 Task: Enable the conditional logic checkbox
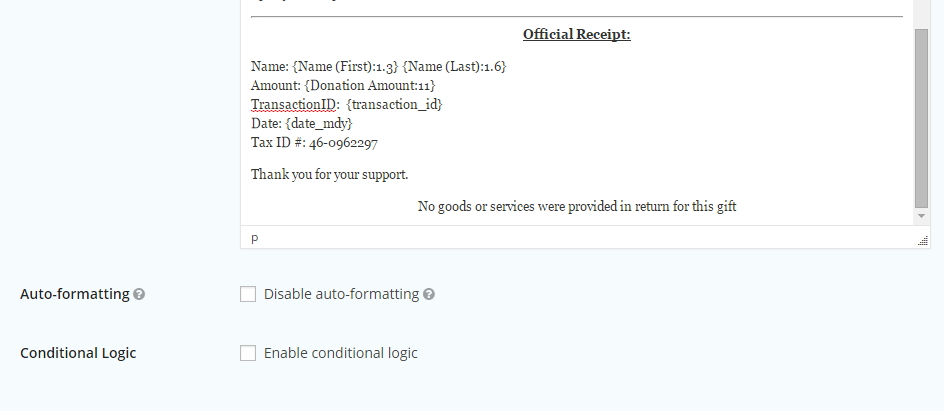pyautogui.click(x=248, y=353)
